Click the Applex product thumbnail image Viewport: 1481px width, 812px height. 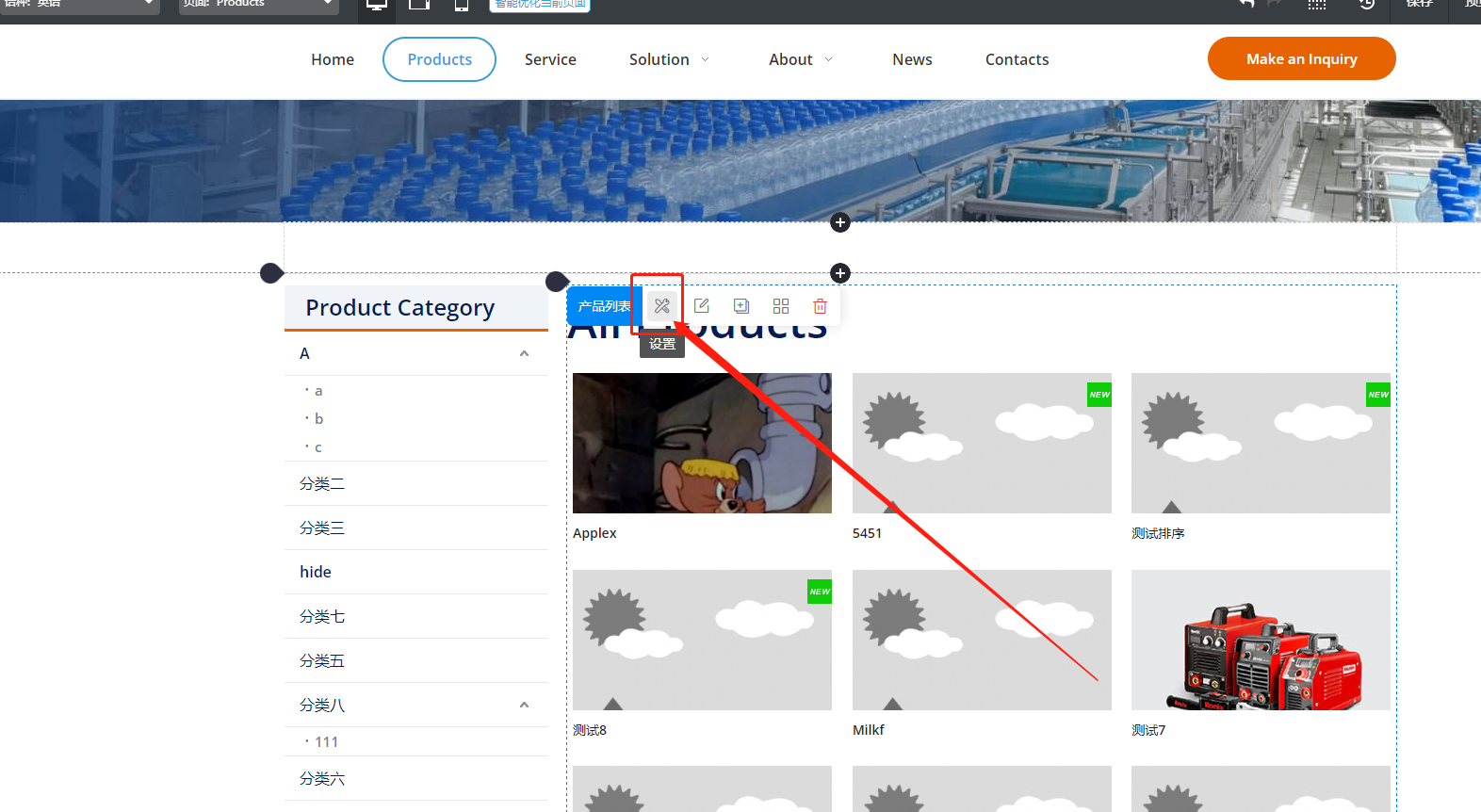(702, 443)
